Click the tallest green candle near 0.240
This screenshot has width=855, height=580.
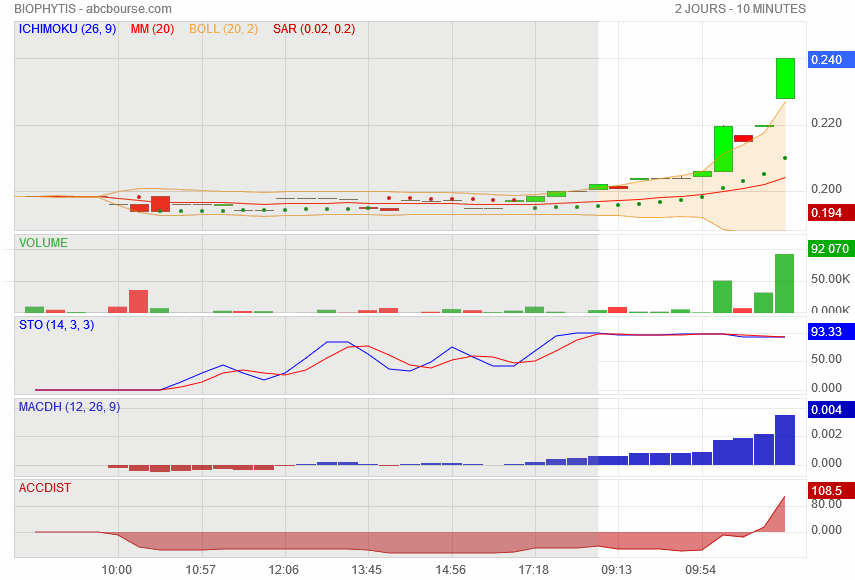tap(785, 78)
